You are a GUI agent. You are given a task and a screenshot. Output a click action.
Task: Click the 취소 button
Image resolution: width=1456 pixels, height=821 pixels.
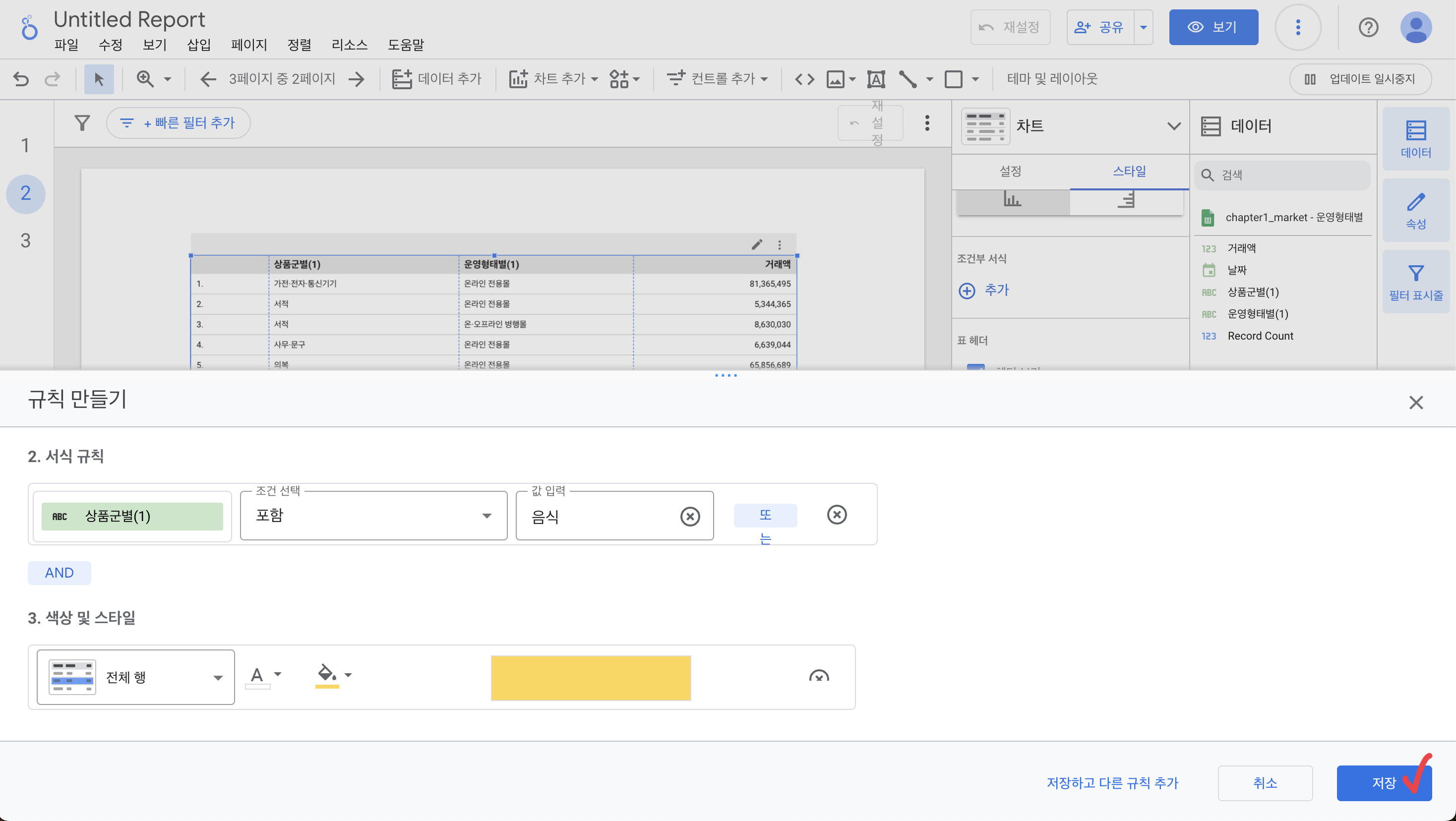(1265, 782)
